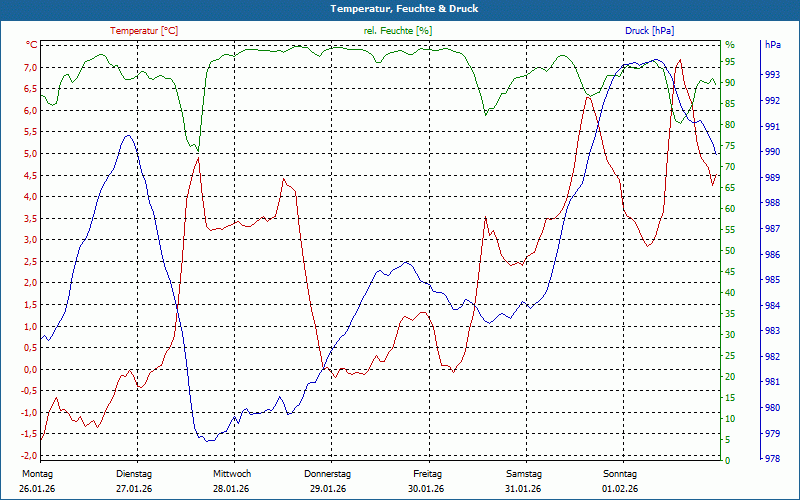The image size is (800, 500).
Task: Click the '984' pressure axis tick
Action: click(x=773, y=306)
